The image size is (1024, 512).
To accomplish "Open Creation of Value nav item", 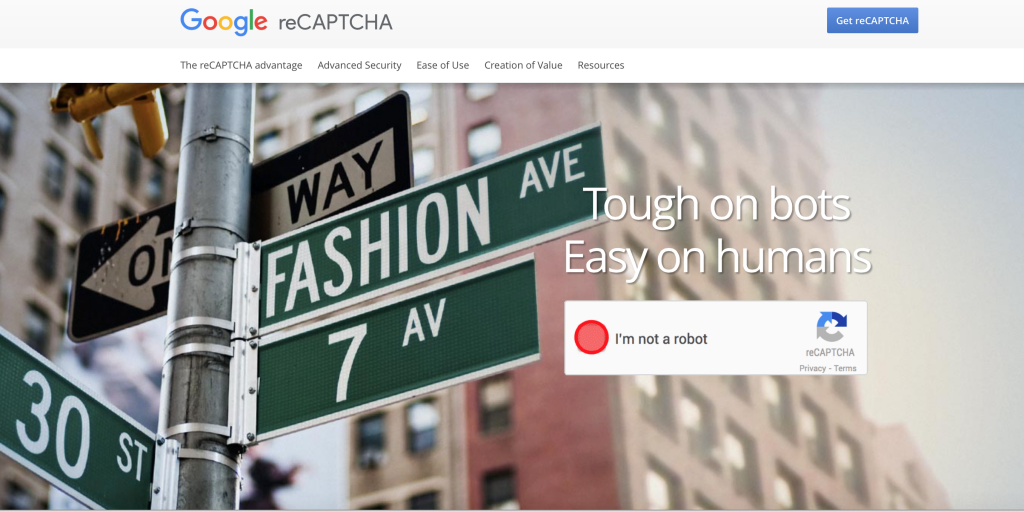I will pyautogui.click(x=523, y=65).
